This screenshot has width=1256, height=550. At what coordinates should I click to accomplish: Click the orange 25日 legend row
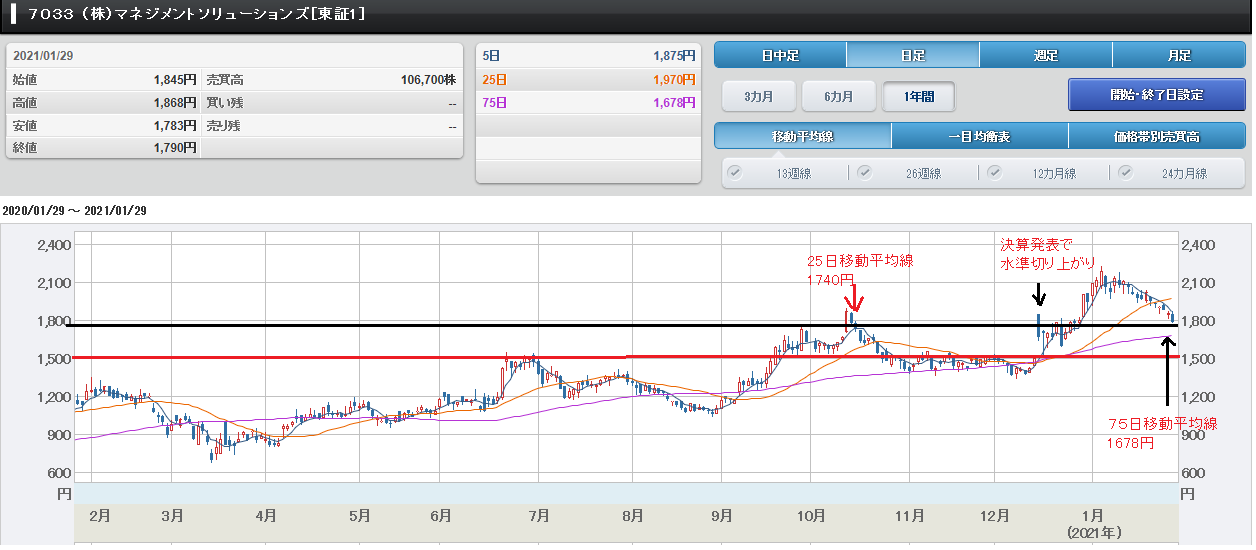pos(587,79)
